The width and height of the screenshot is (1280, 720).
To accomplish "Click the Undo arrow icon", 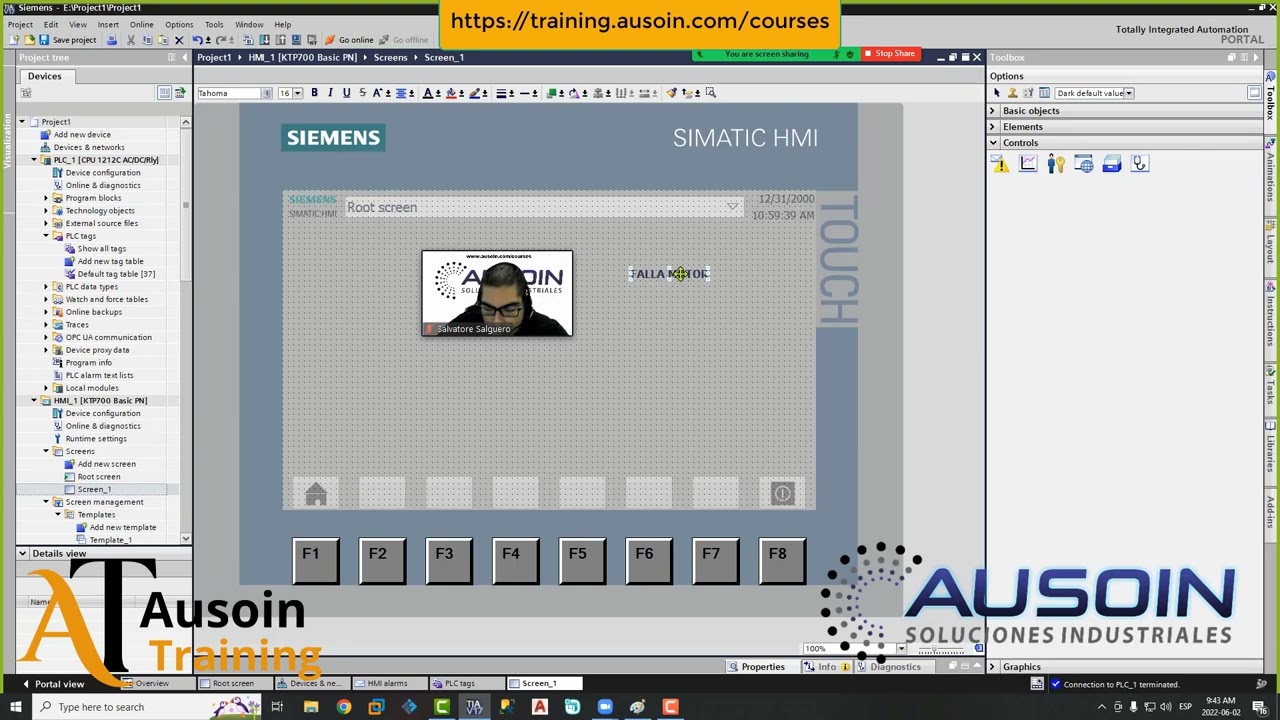I will [x=197, y=40].
